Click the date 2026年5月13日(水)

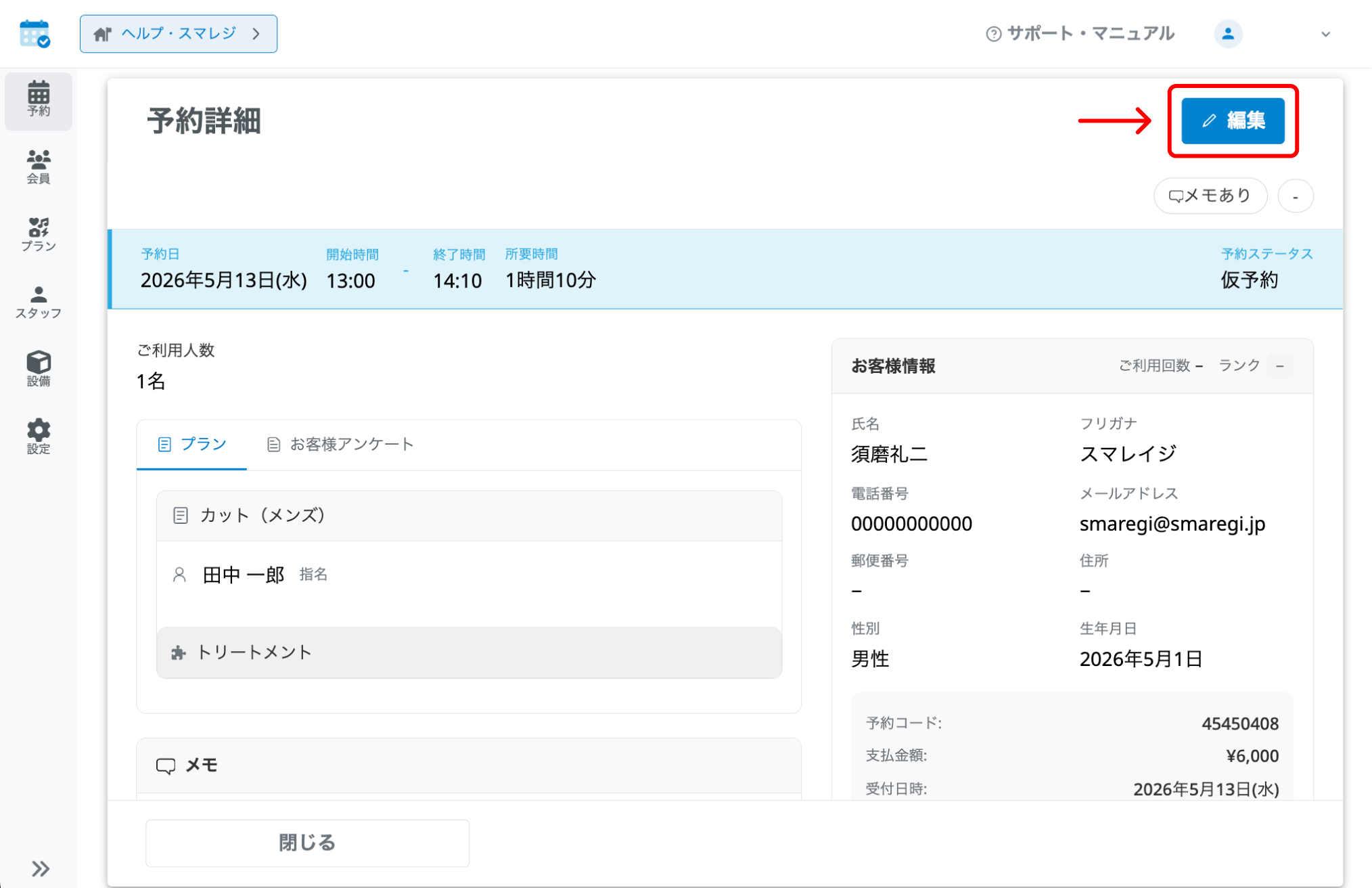coord(224,280)
